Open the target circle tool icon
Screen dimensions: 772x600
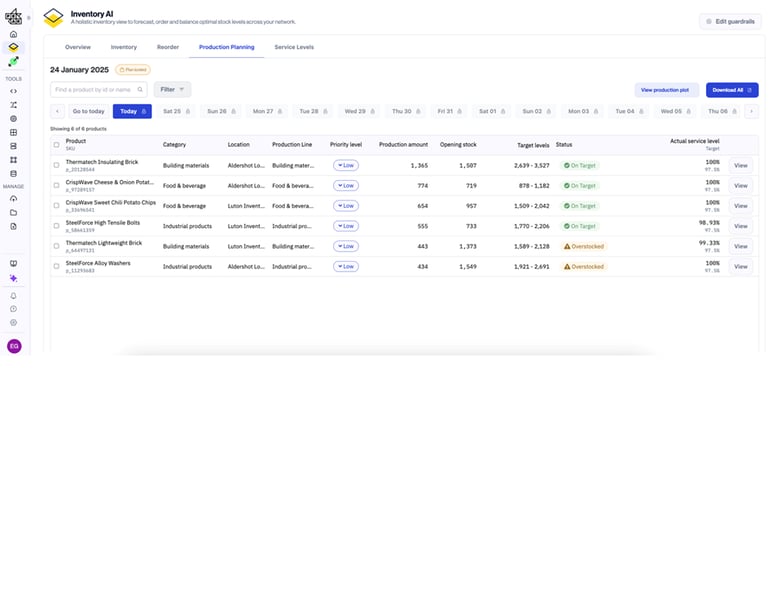[13, 119]
